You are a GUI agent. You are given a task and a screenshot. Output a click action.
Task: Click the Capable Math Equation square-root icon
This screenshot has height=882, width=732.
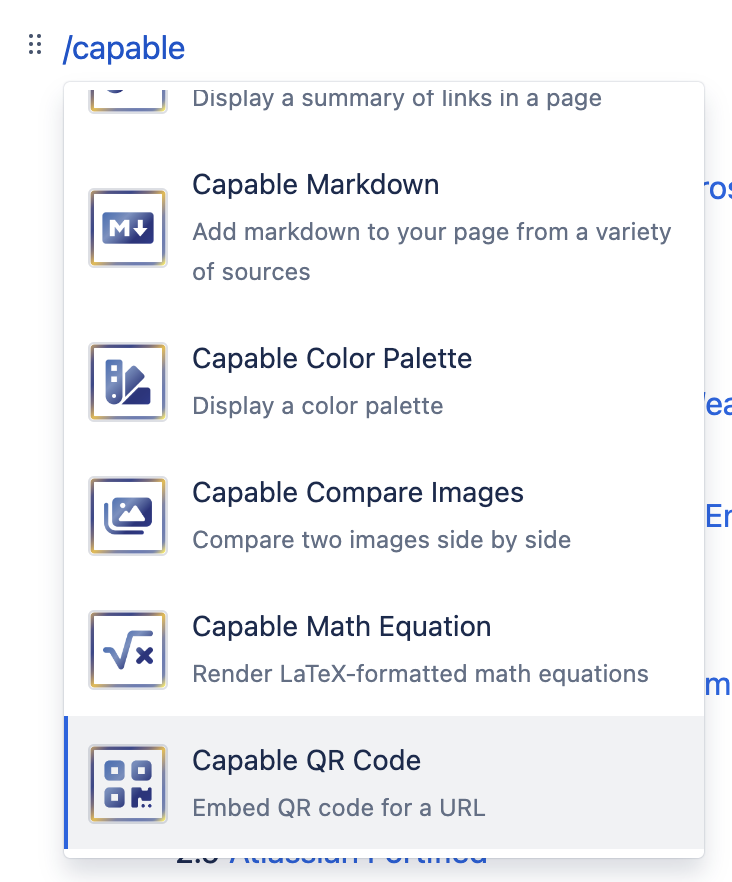pyautogui.click(x=128, y=650)
